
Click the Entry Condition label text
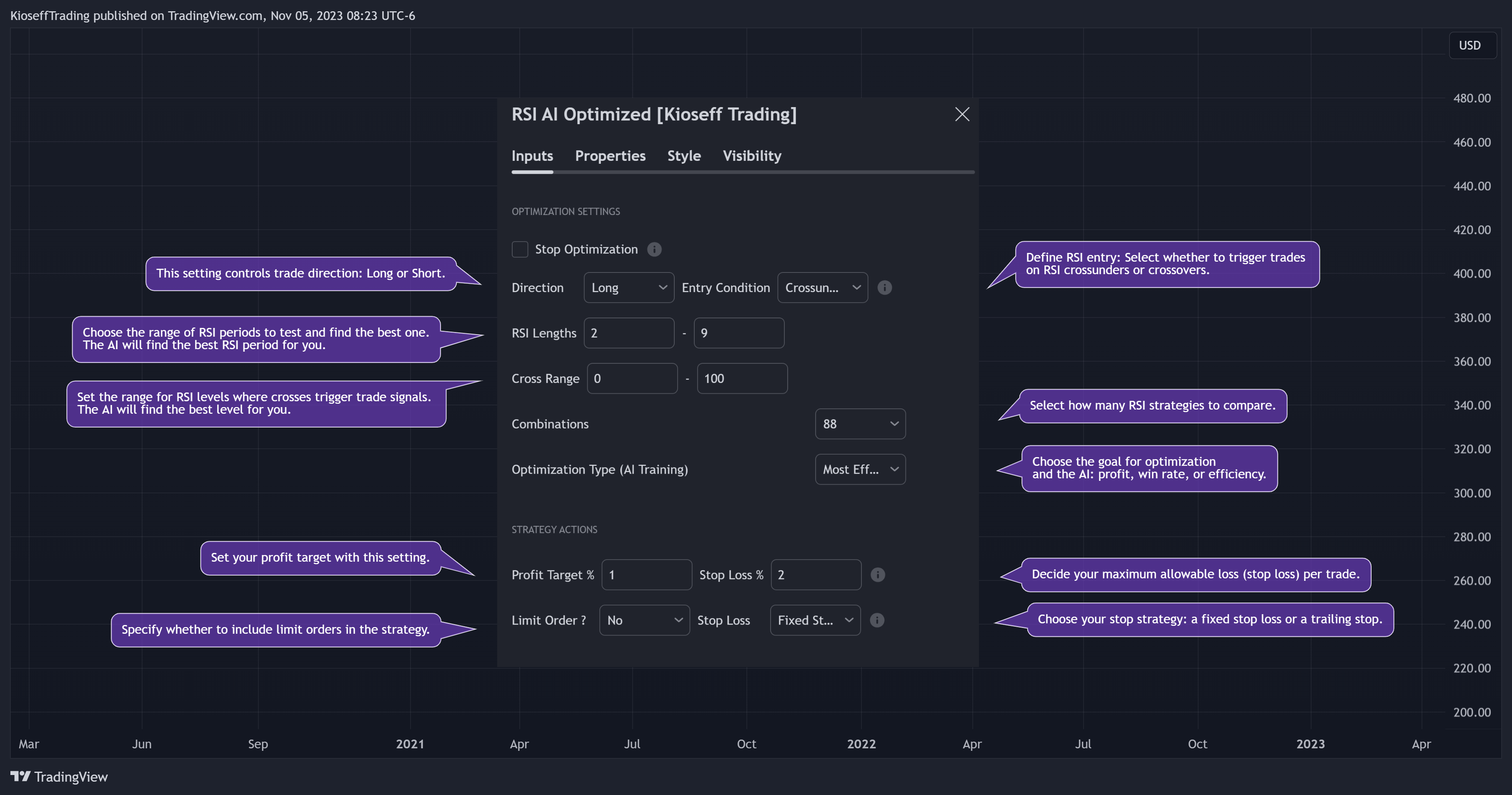click(726, 287)
